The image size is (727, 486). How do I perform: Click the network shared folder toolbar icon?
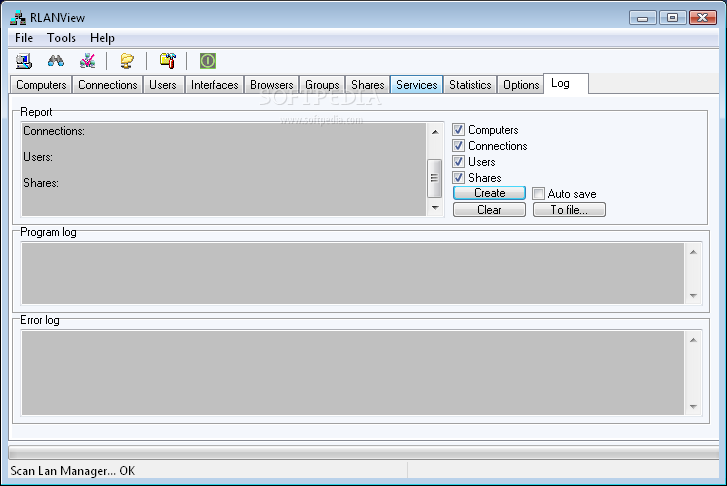[x=127, y=61]
